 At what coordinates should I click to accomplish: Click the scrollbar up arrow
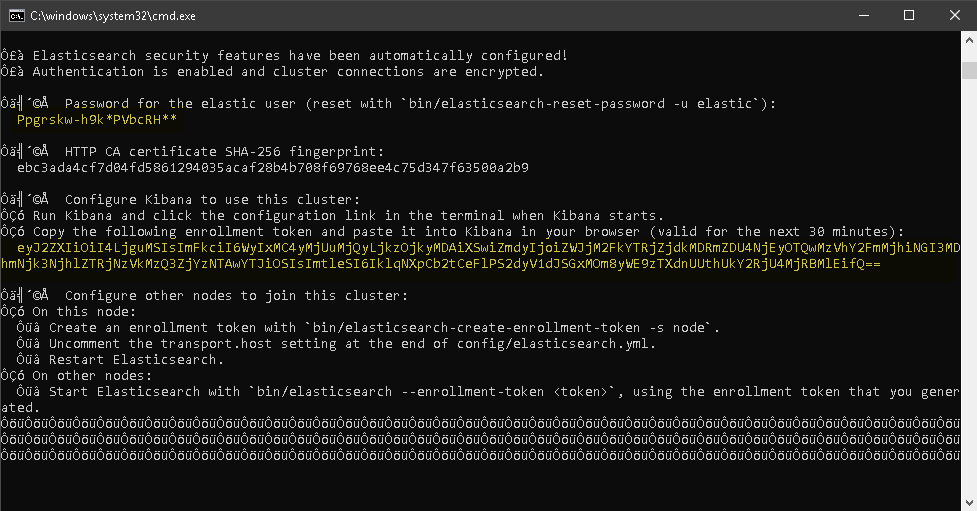click(968, 40)
